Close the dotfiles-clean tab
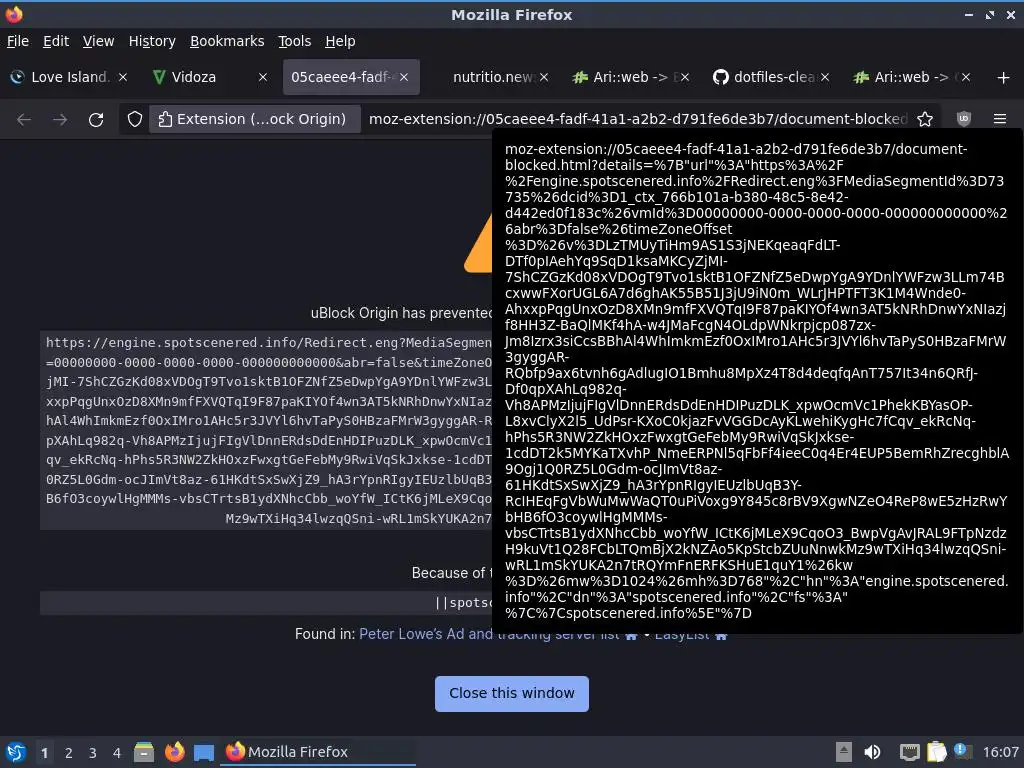Image resolution: width=1024 pixels, height=768 pixels. [825, 77]
